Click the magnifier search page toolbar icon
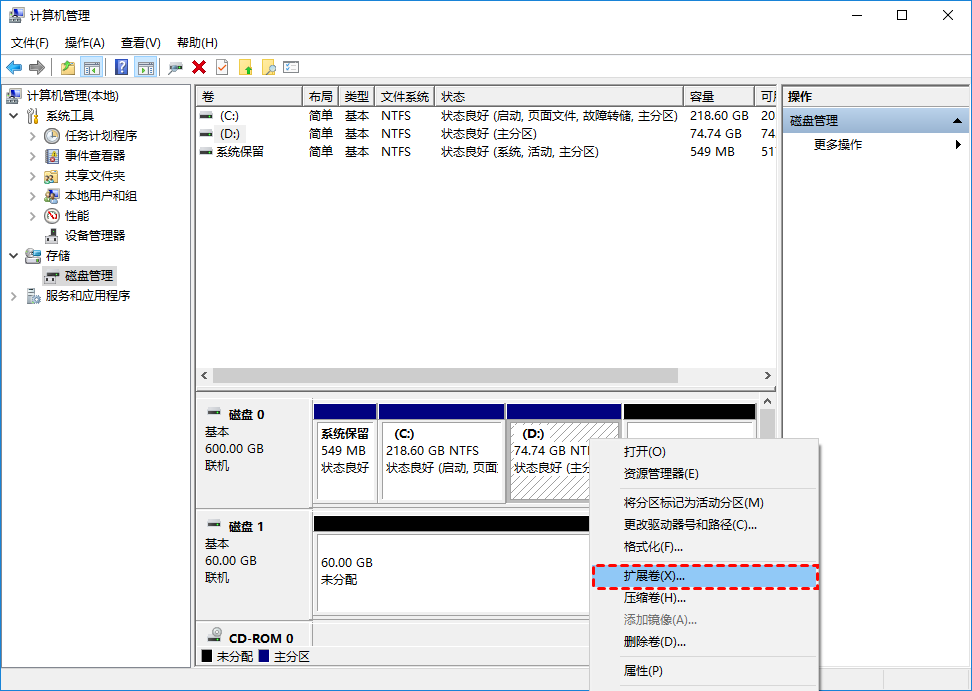Viewport: 972px width, 691px height. tap(268, 67)
